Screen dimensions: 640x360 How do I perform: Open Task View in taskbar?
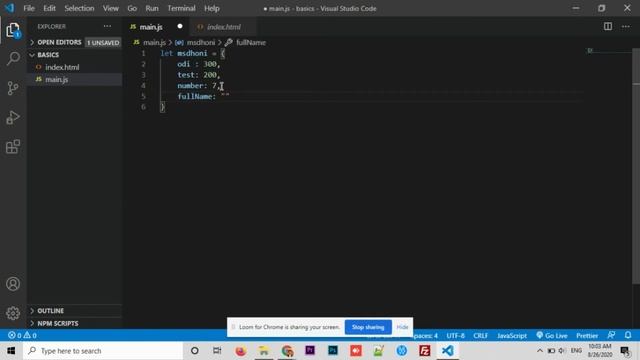[217, 351]
